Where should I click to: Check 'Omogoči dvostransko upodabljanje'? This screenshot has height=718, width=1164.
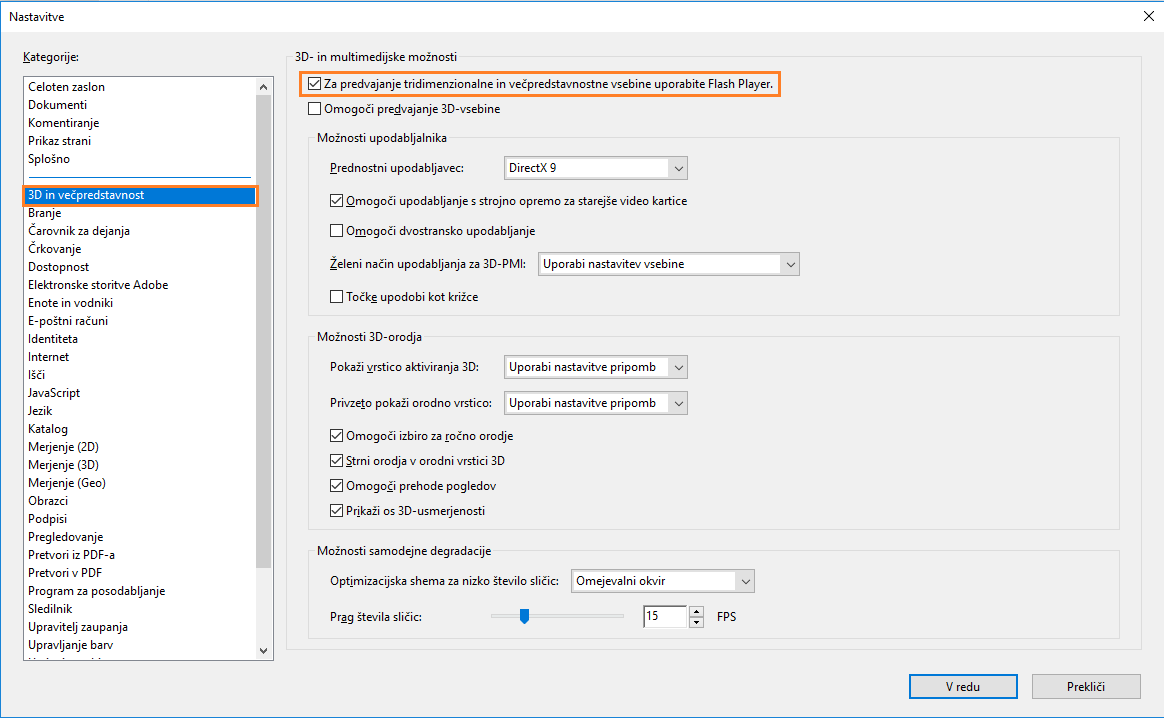(336, 231)
